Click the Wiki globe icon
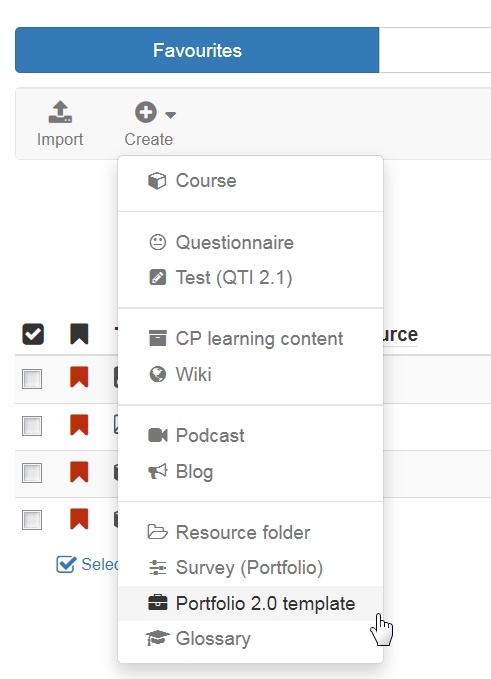 pyautogui.click(x=157, y=374)
